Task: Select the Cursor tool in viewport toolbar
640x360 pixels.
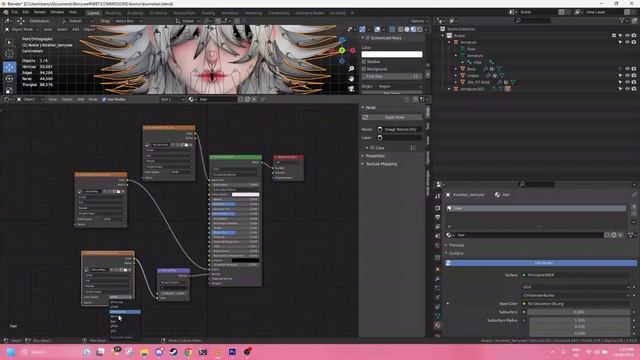Action: [9, 53]
